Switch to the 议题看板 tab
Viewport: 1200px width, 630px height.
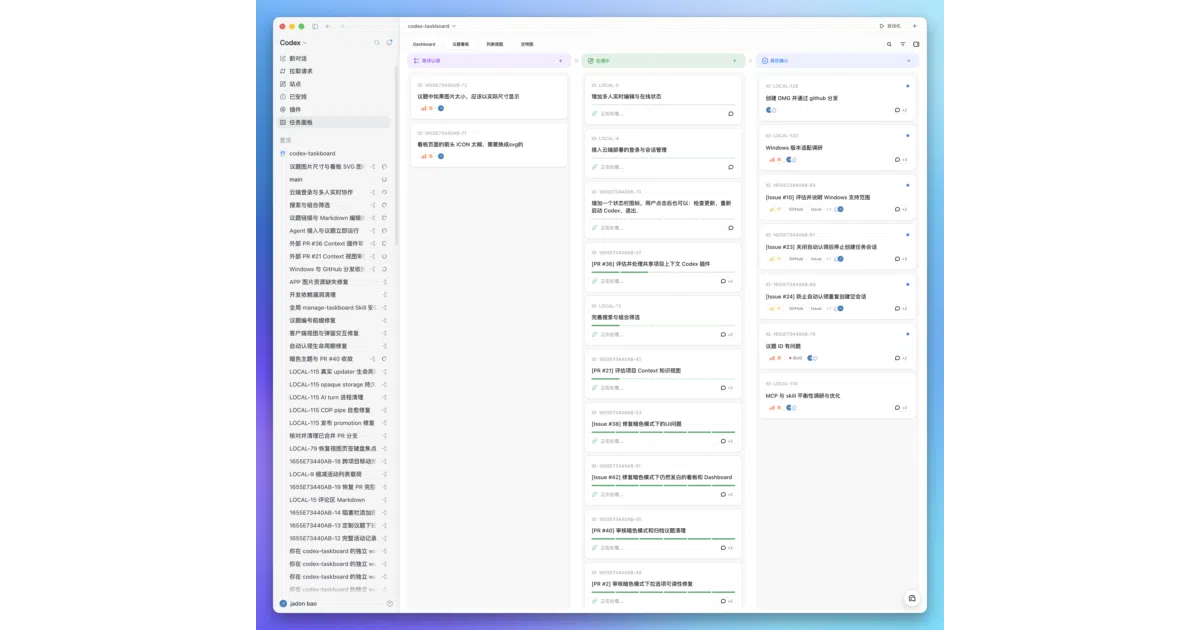460,44
